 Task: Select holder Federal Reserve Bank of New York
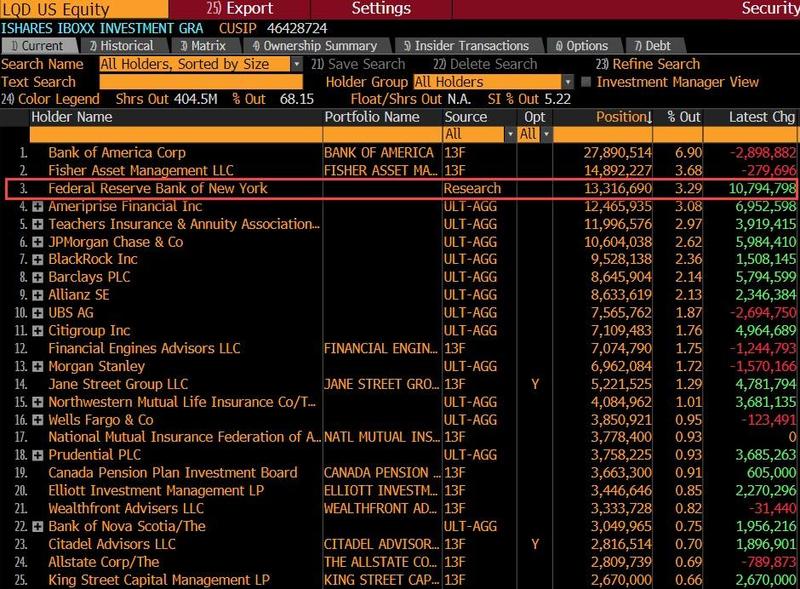(x=158, y=188)
